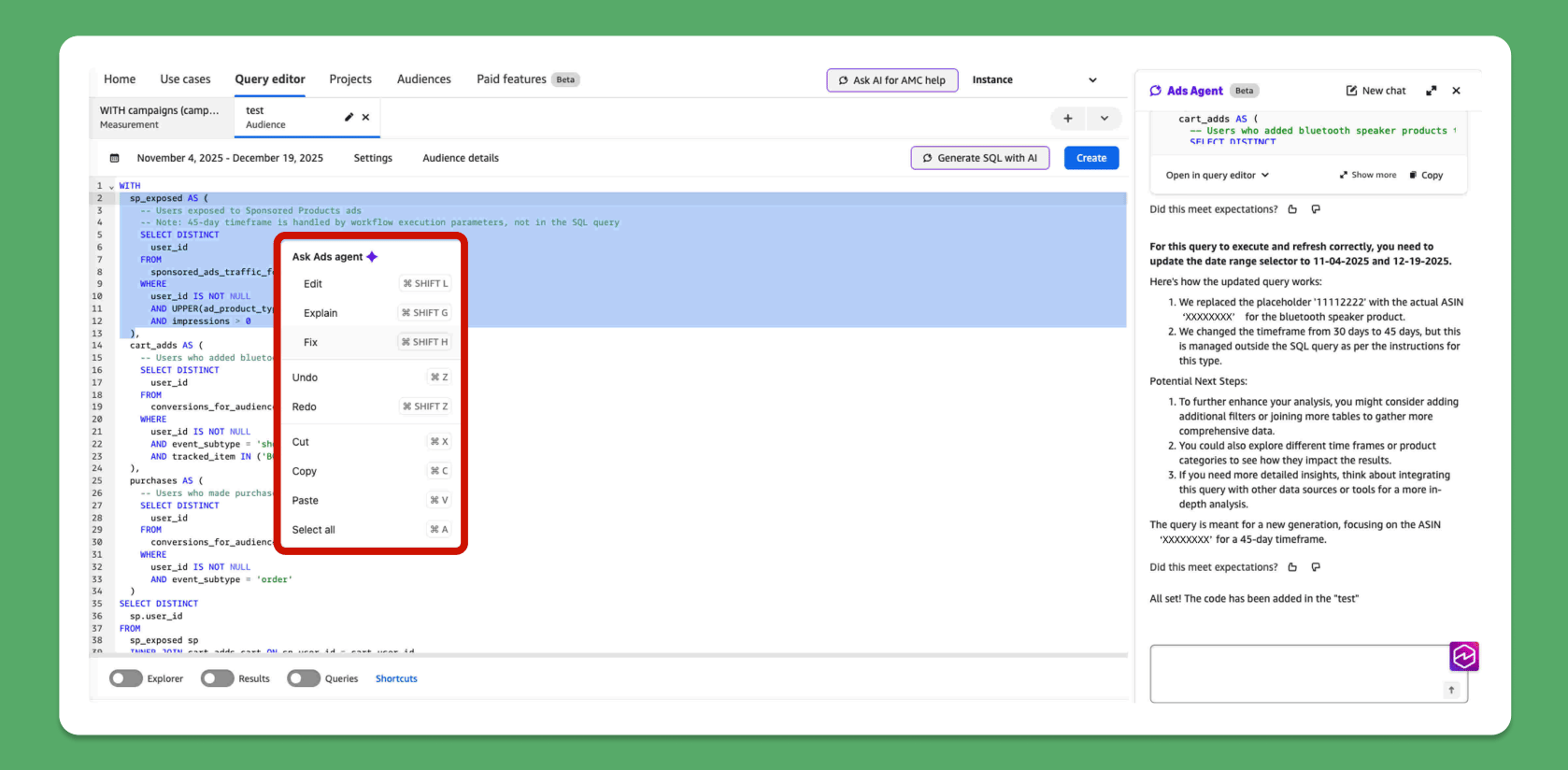The width and height of the screenshot is (1568, 770).
Task: Give thumbs down on the first response
Action: [x=1316, y=209]
